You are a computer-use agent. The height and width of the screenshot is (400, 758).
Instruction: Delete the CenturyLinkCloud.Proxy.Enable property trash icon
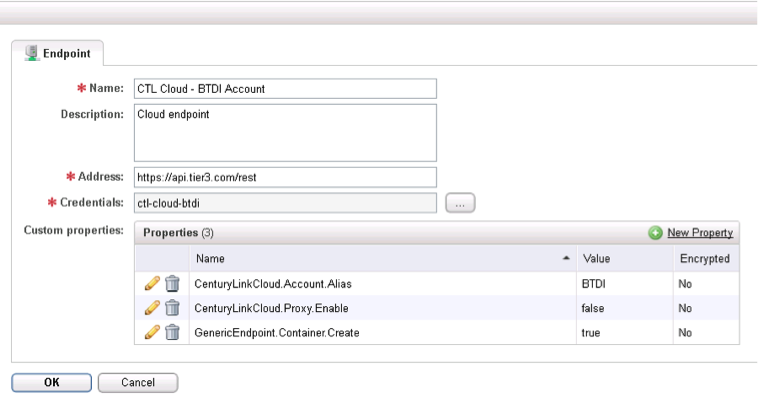click(x=173, y=308)
